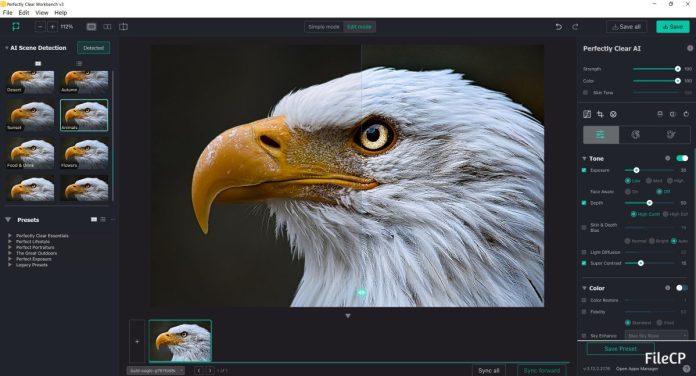Zoom out with the minus button

point(40,27)
